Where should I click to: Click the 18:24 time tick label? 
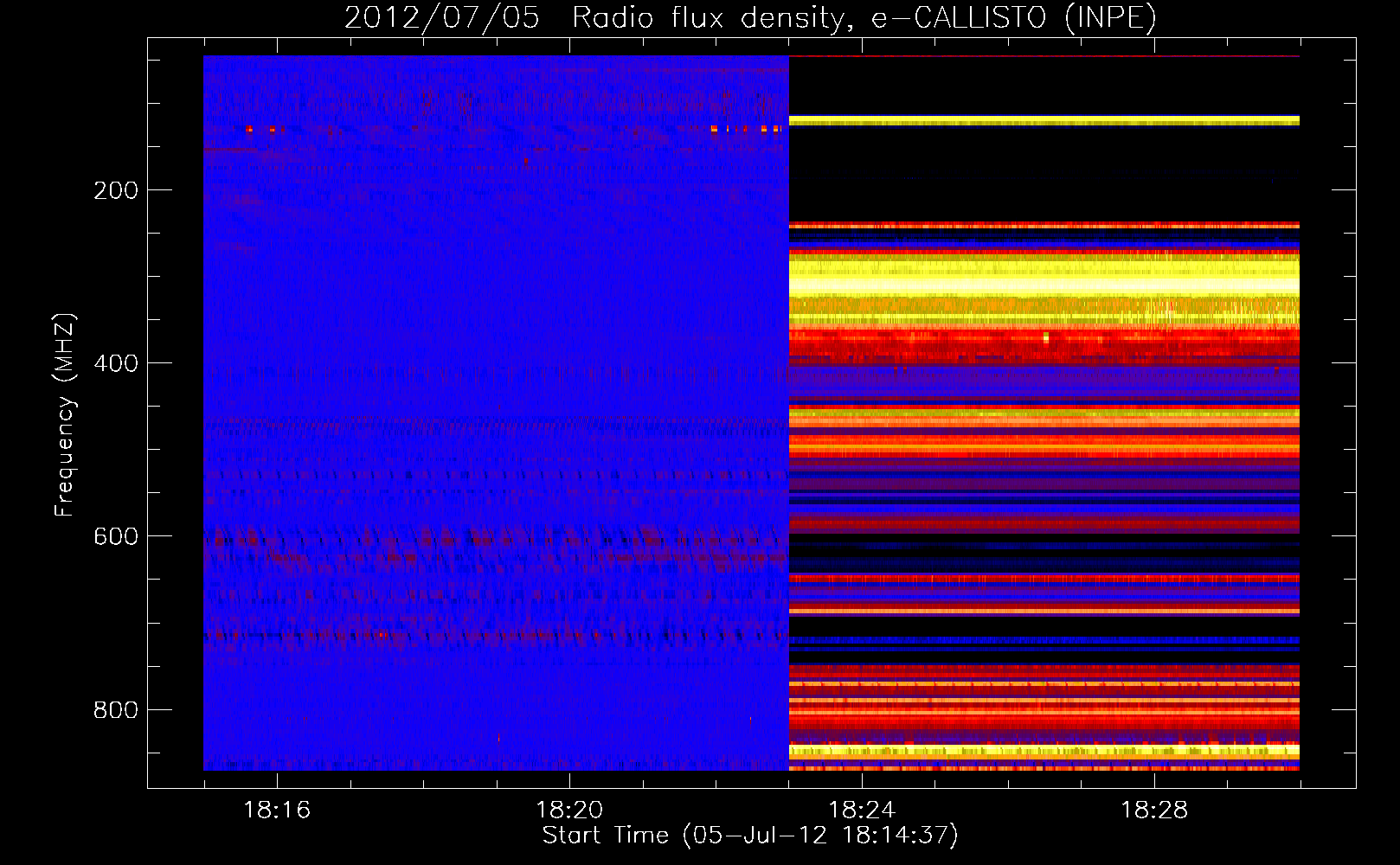862,810
